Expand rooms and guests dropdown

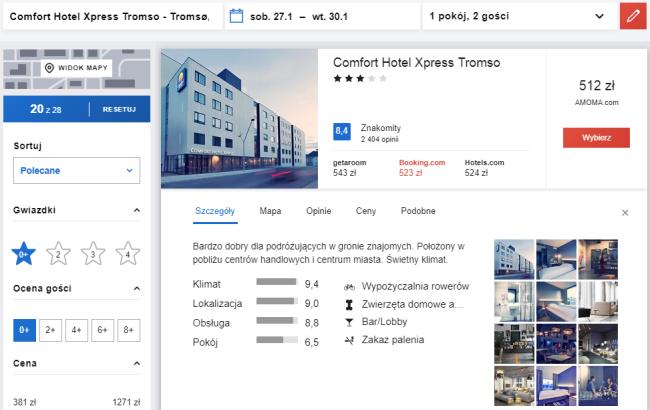point(516,16)
